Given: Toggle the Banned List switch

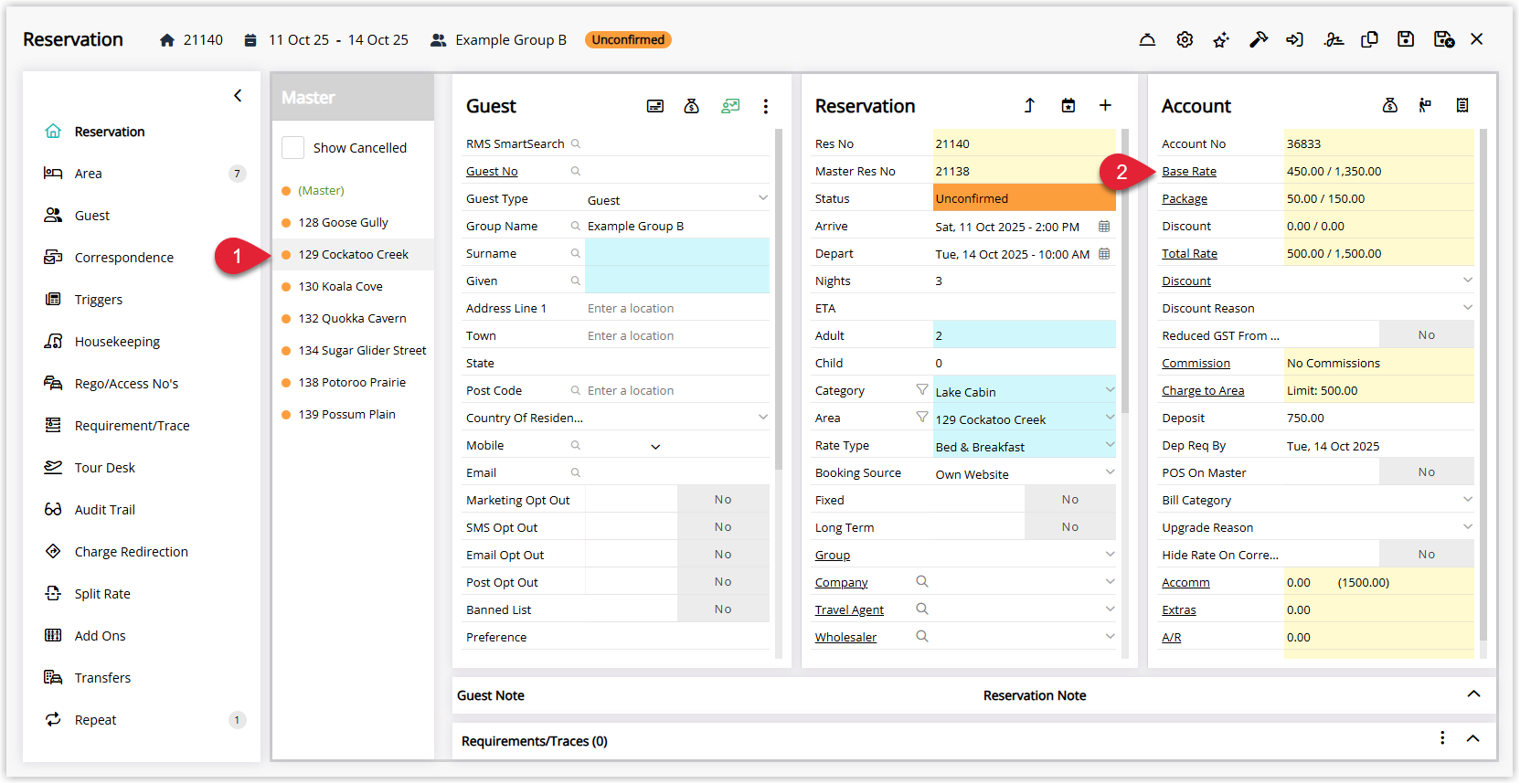Looking at the screenshot, I should click(723, 609).
